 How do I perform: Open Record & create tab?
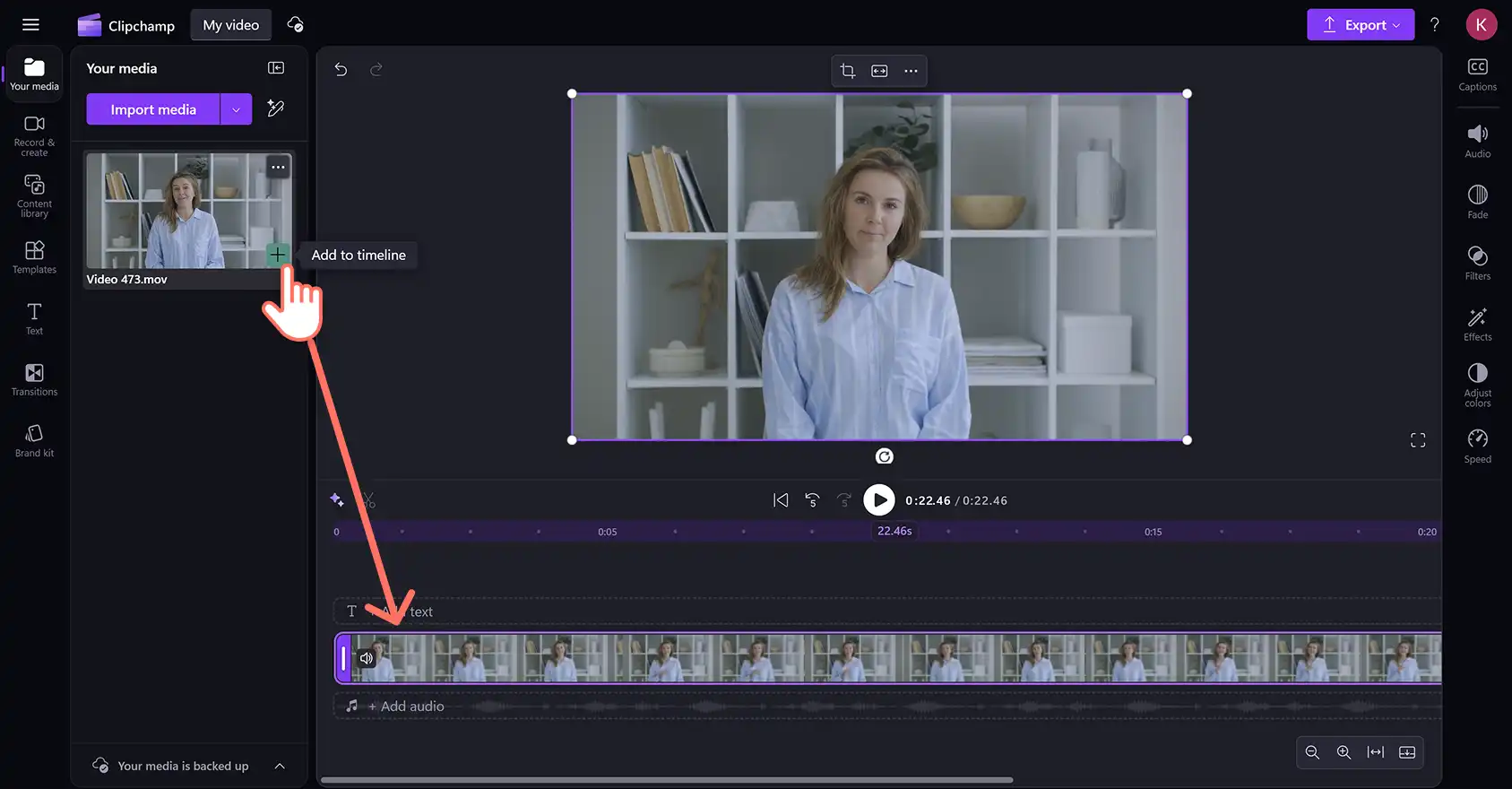34,135
